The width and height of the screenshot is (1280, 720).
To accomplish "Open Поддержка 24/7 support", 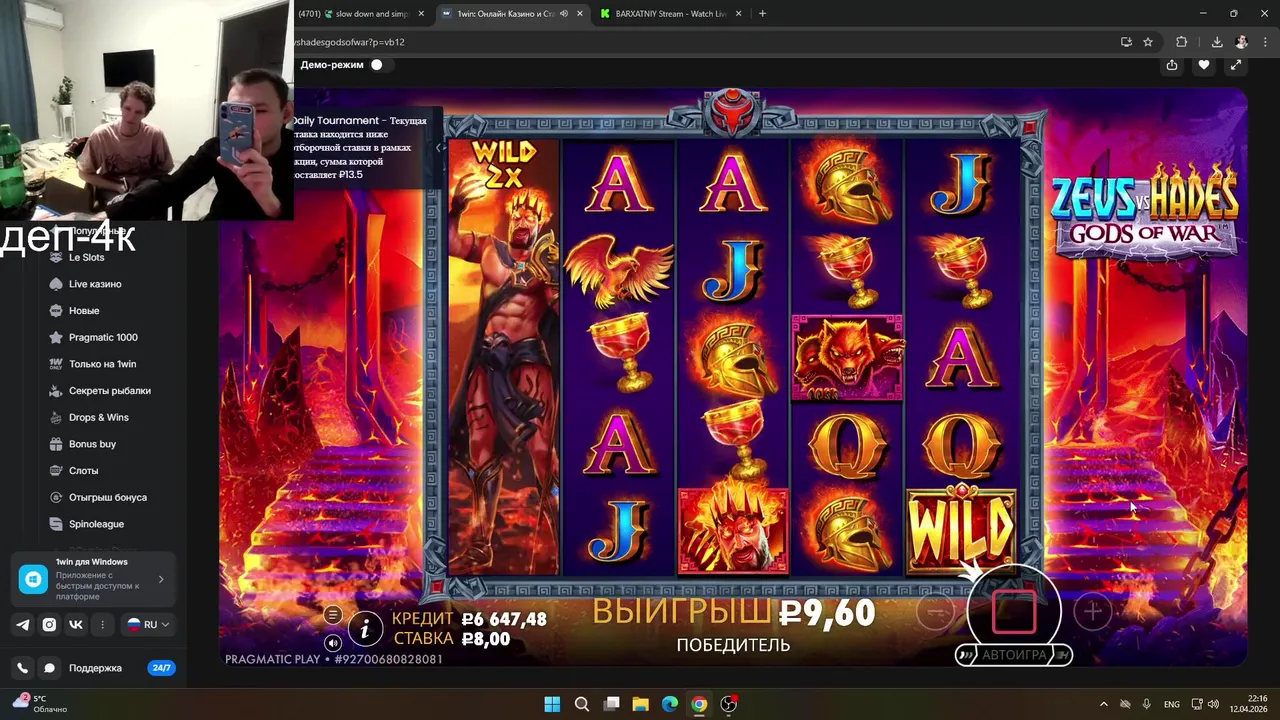I will click(121, 668).
